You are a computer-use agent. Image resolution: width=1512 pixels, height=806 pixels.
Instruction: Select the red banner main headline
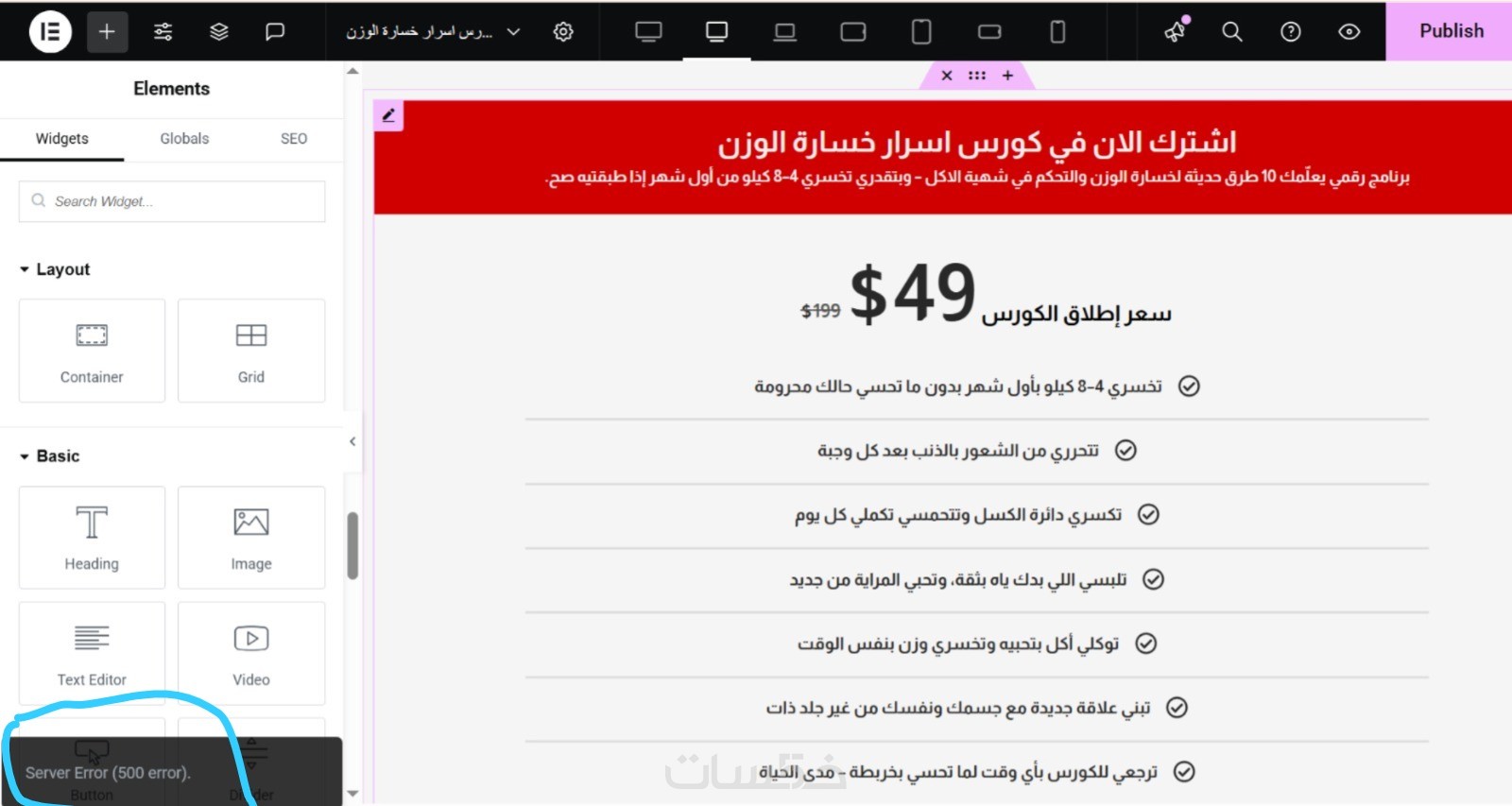976,142
